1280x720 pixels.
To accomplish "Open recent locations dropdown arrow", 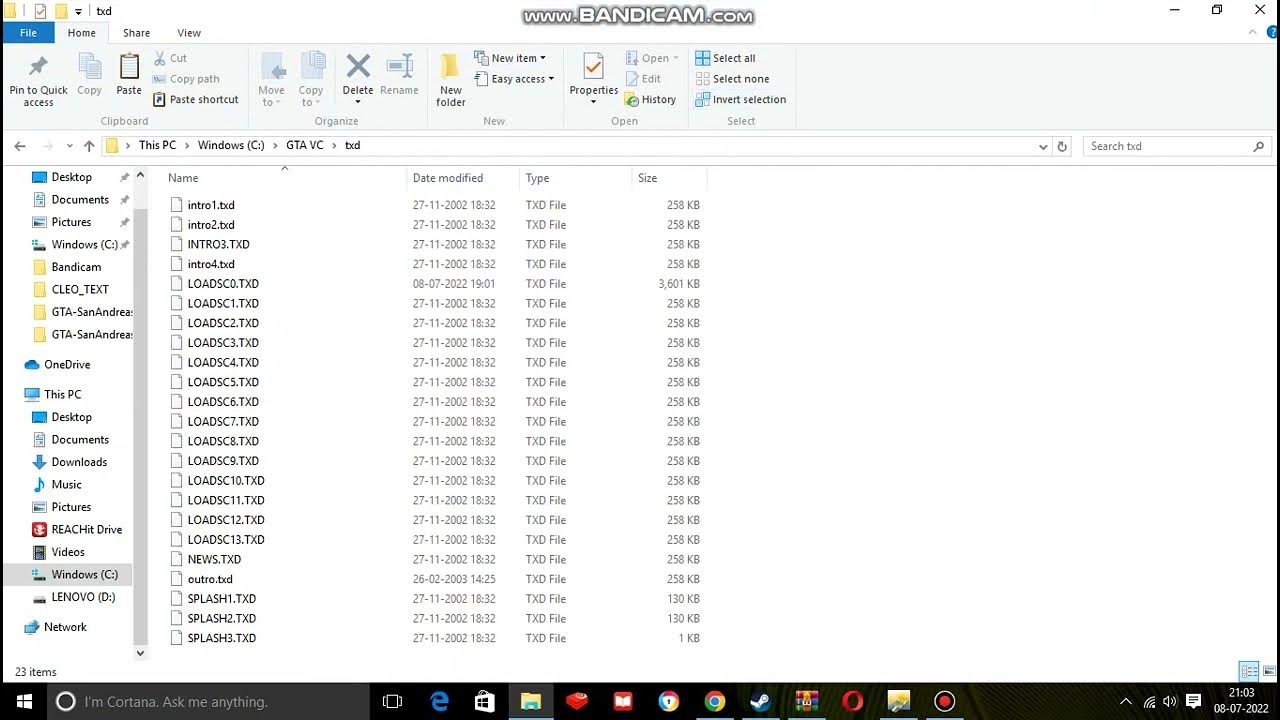I will 69,146.
